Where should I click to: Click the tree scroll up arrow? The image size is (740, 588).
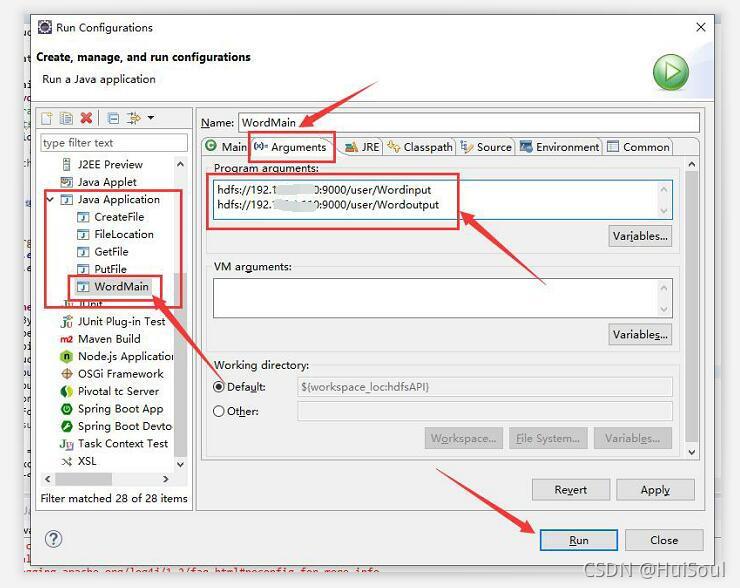tap(180, 164)
